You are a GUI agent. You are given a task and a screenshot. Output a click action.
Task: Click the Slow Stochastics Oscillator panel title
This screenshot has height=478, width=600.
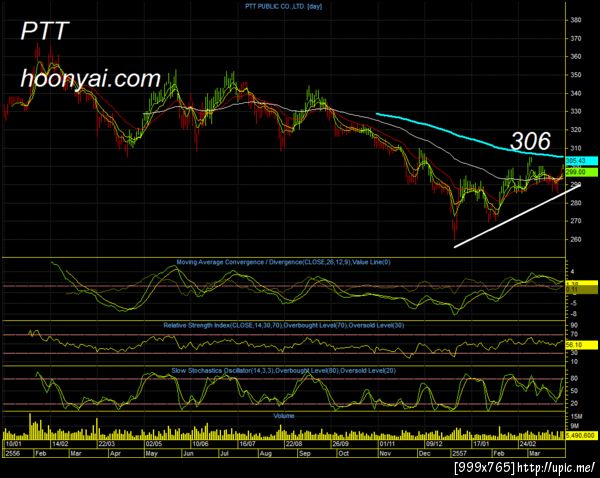[284, 371]
